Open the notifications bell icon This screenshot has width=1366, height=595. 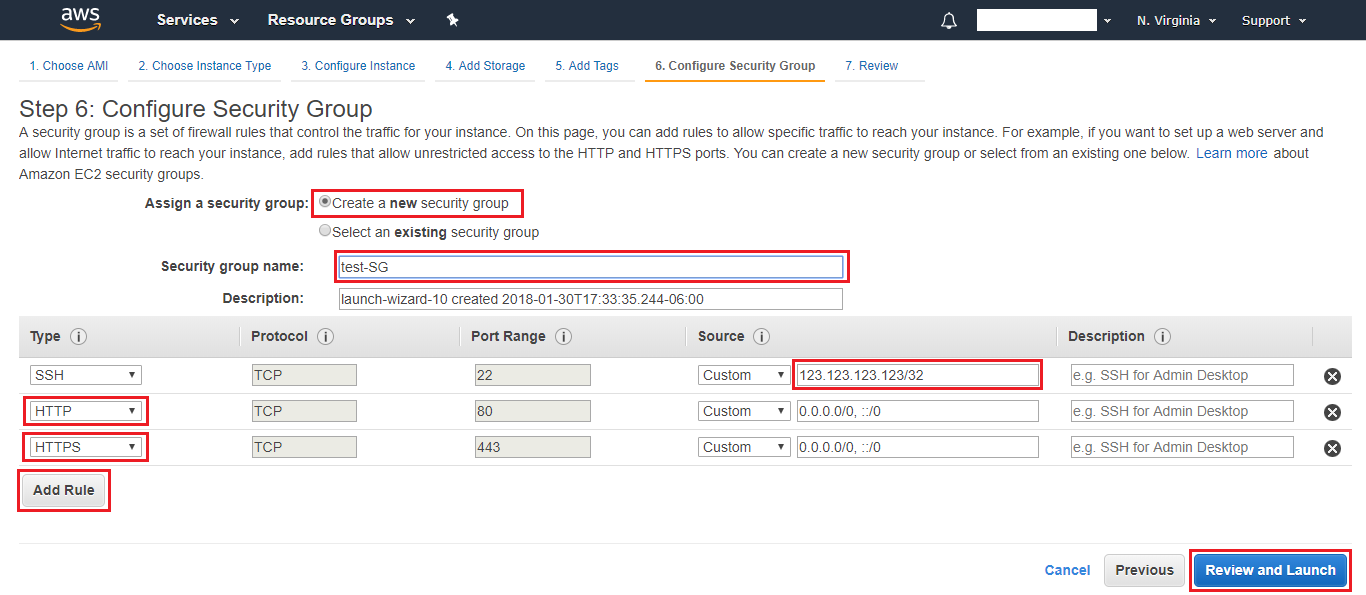tap(949, 21)
